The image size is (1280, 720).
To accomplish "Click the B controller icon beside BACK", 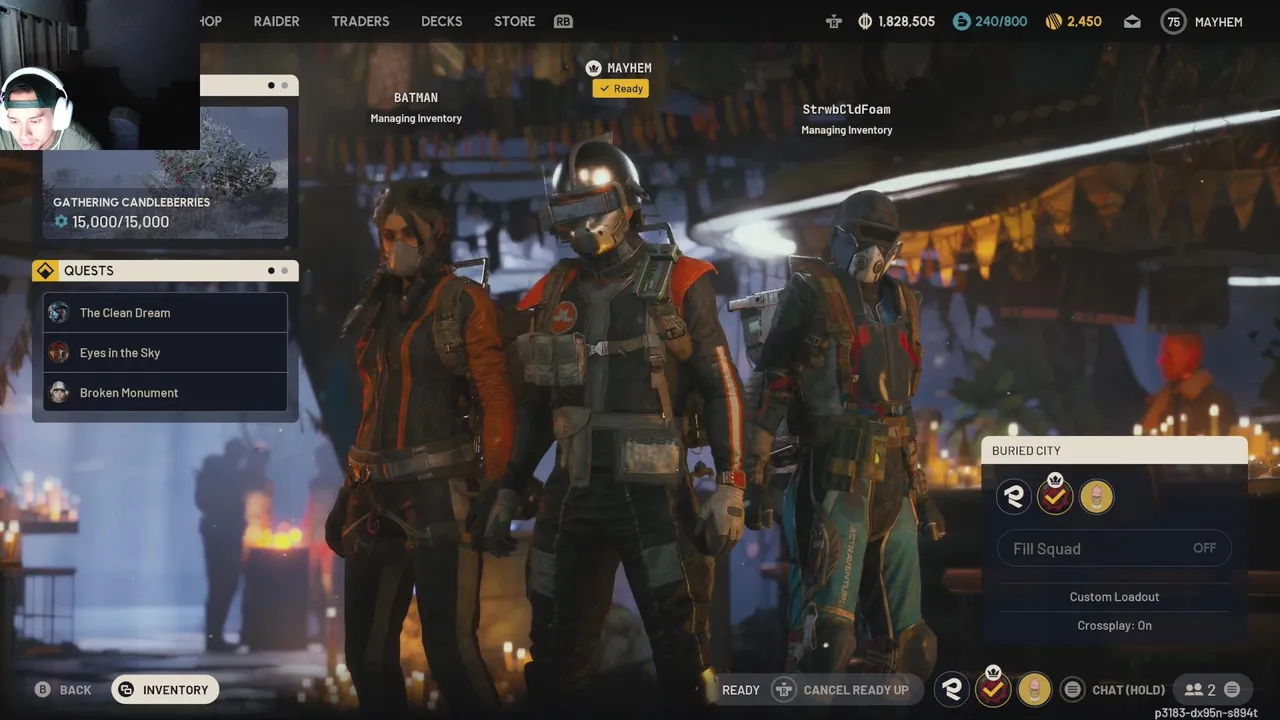I will tap(43, 690).
